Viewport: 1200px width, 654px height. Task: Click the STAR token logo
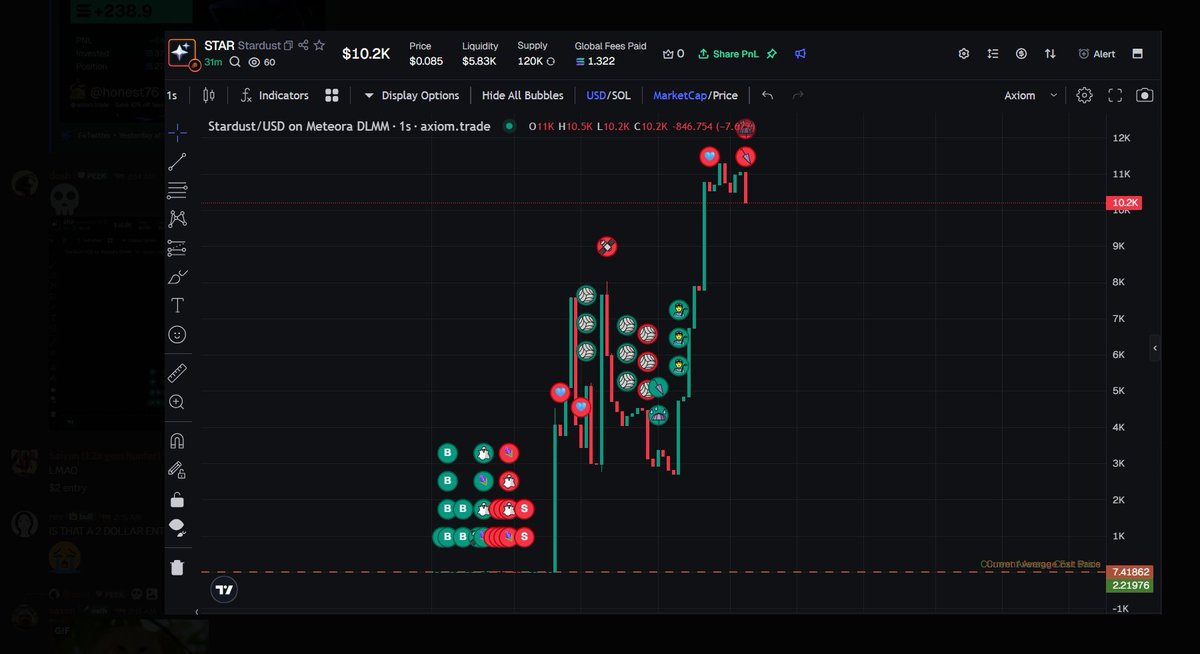coord(182,53)
